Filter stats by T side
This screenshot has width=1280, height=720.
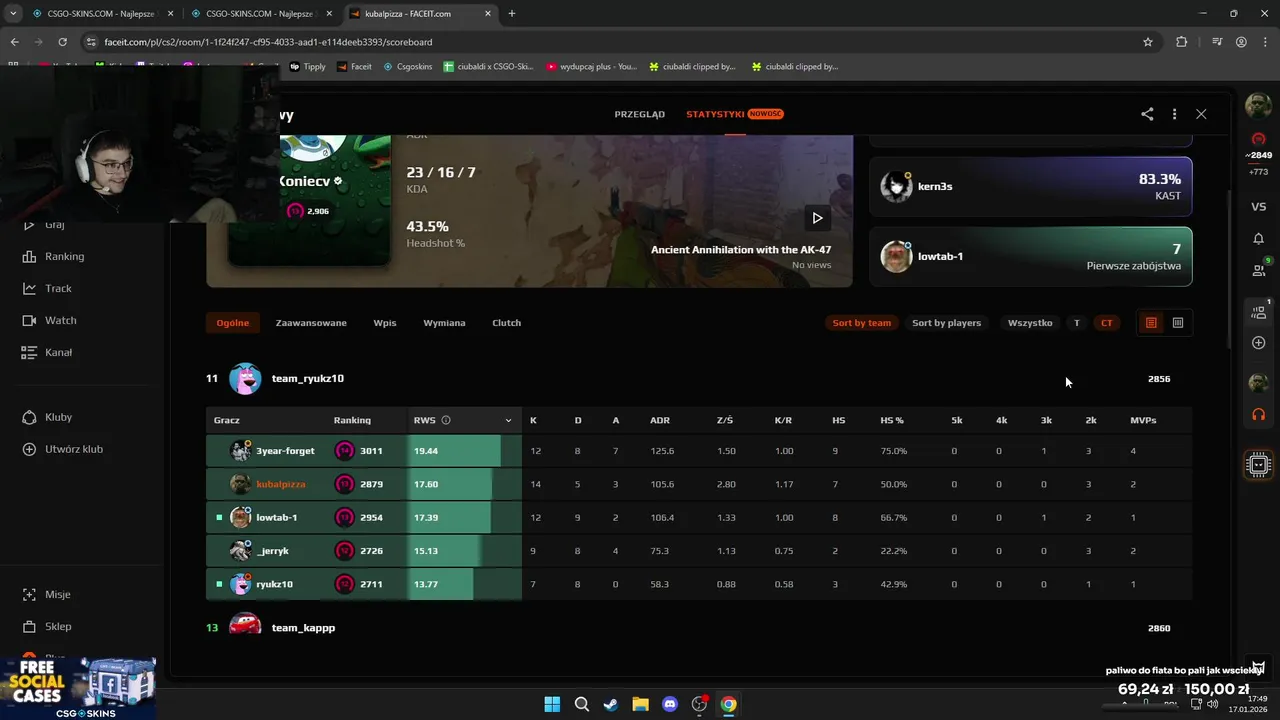coord(1077,323)
